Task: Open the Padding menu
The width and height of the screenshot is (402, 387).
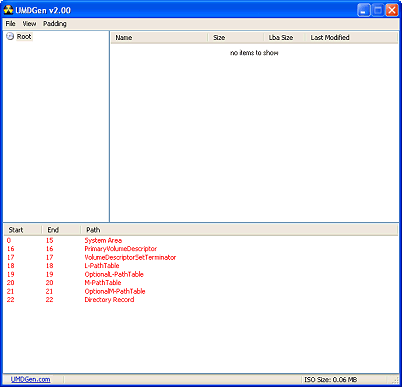Action: pos(55,24)
